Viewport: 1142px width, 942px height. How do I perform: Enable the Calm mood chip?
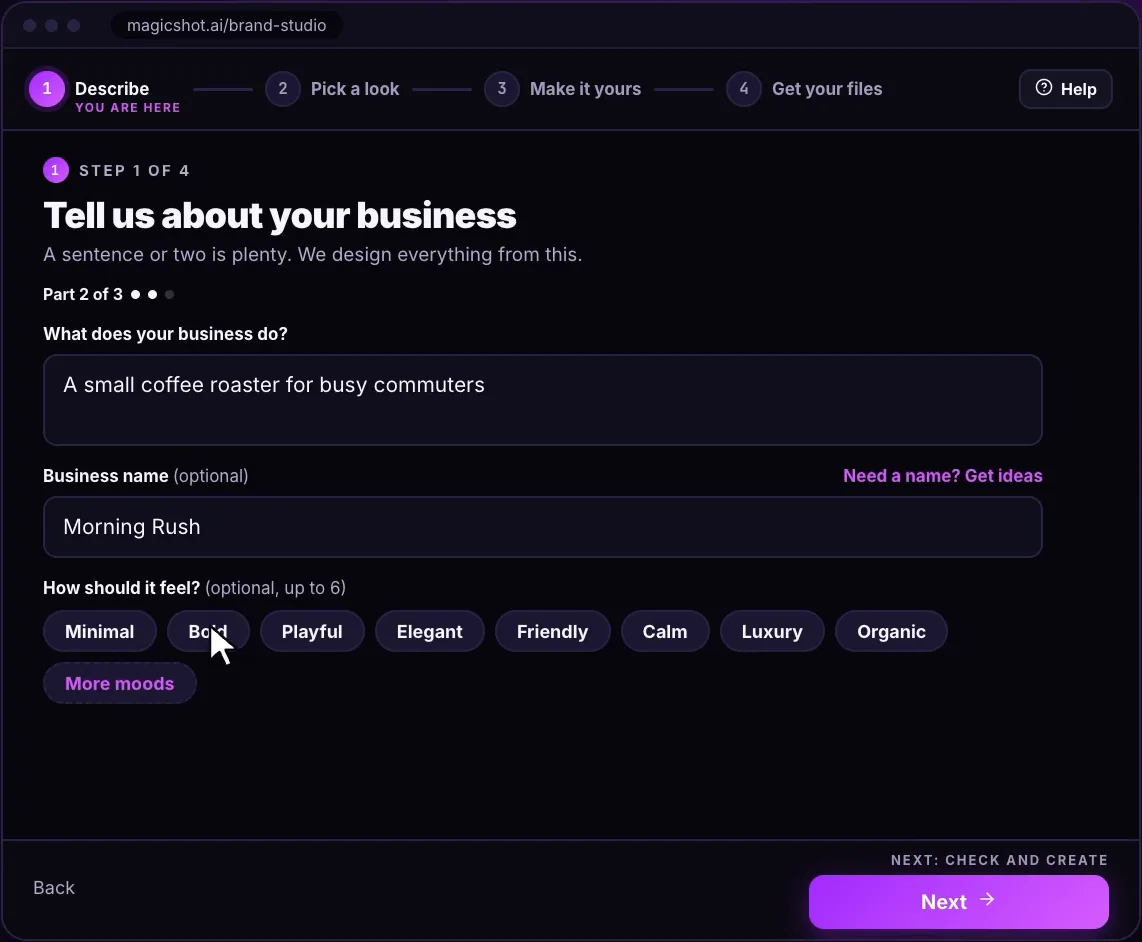[665, 632]
